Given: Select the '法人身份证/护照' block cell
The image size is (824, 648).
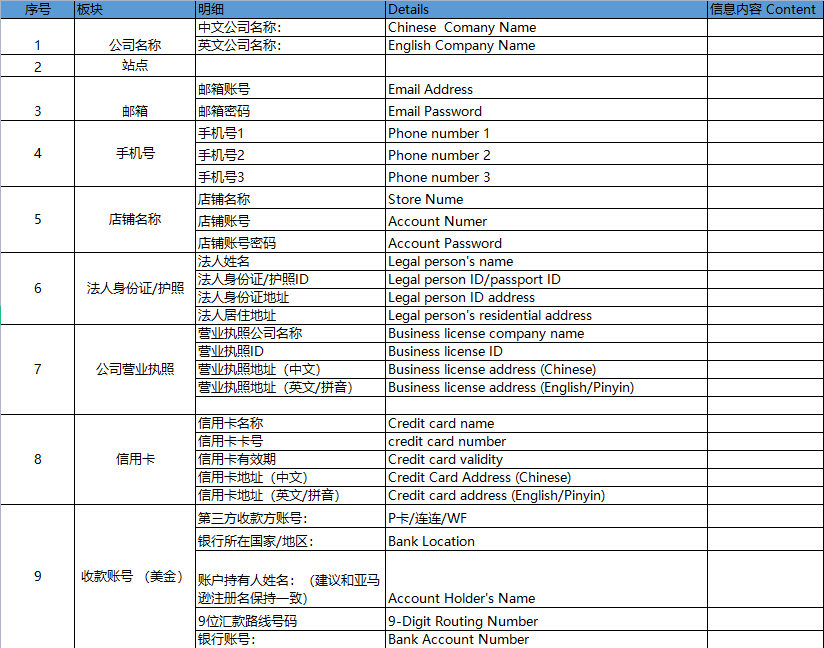Looking at the screenshot, I should pos(135,289).
